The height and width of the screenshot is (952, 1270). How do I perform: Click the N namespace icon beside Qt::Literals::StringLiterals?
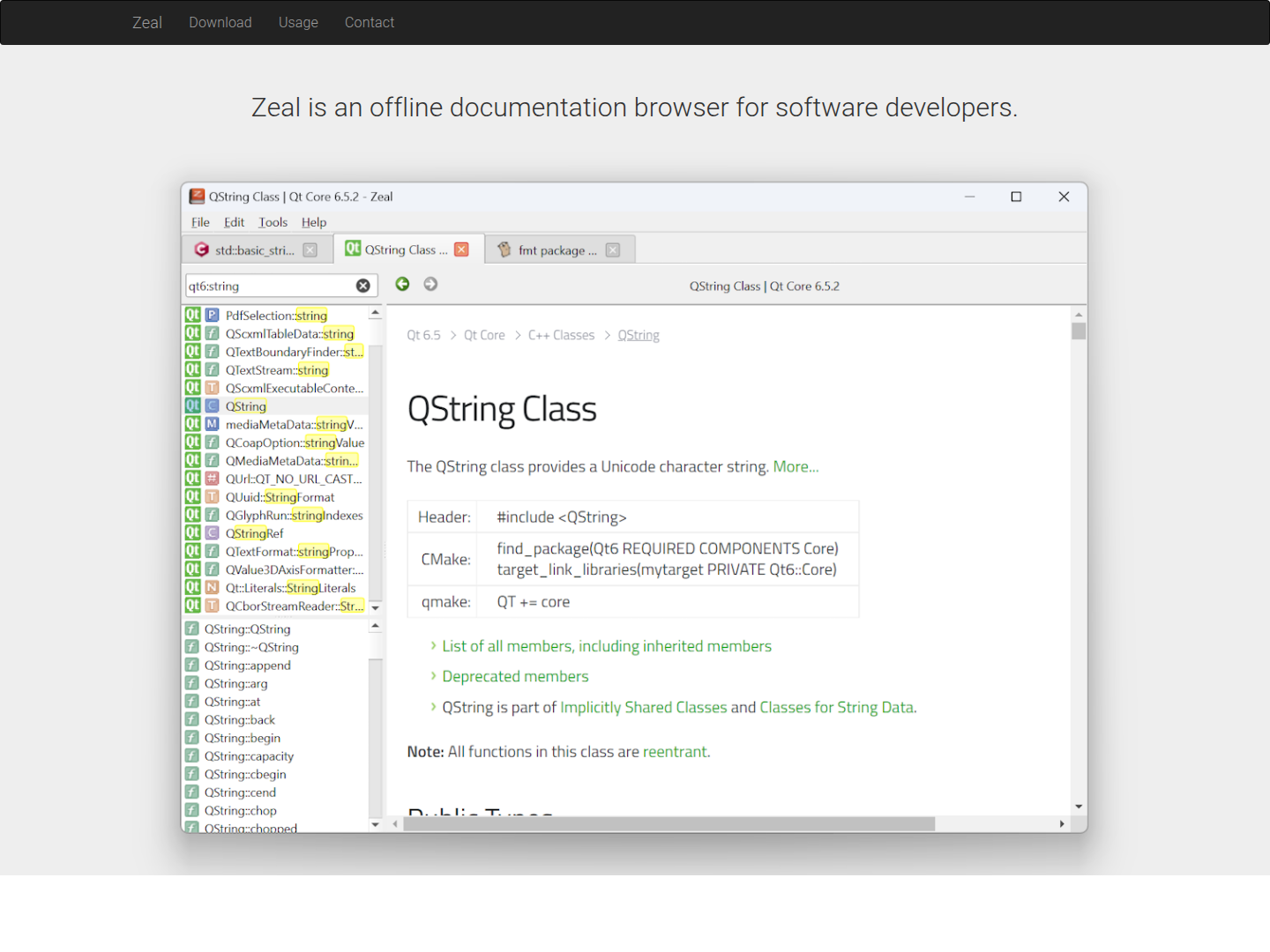click(x=212, y=587)
